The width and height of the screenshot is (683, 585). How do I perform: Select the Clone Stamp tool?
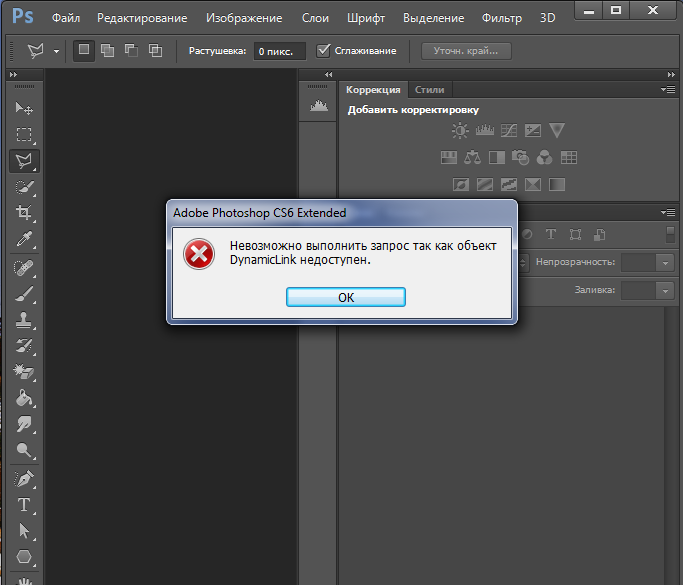tap(25, 319)
